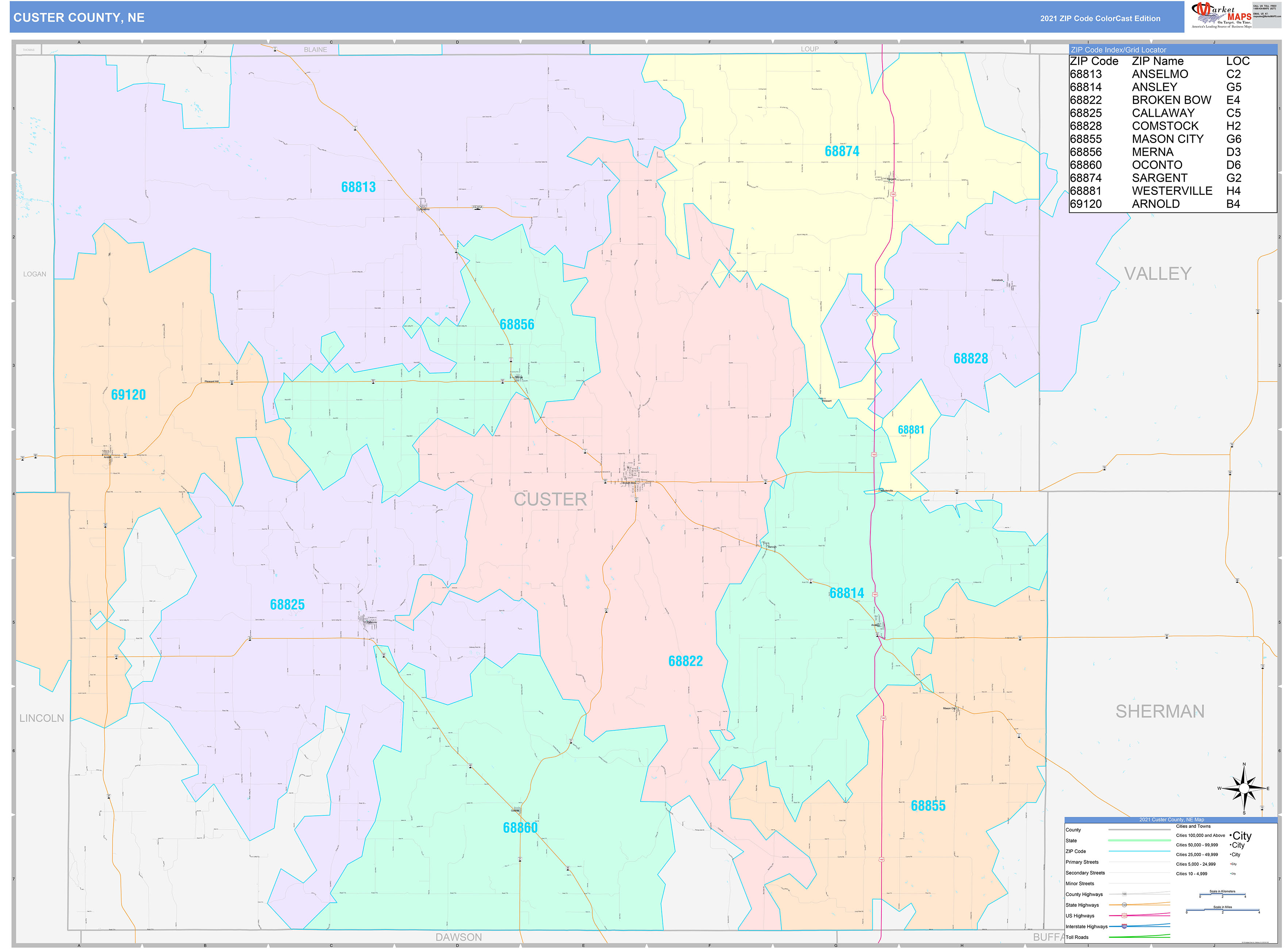Click the 68881 ZIP label on the map
This screenshot has height=949, width=1288.
911,430
